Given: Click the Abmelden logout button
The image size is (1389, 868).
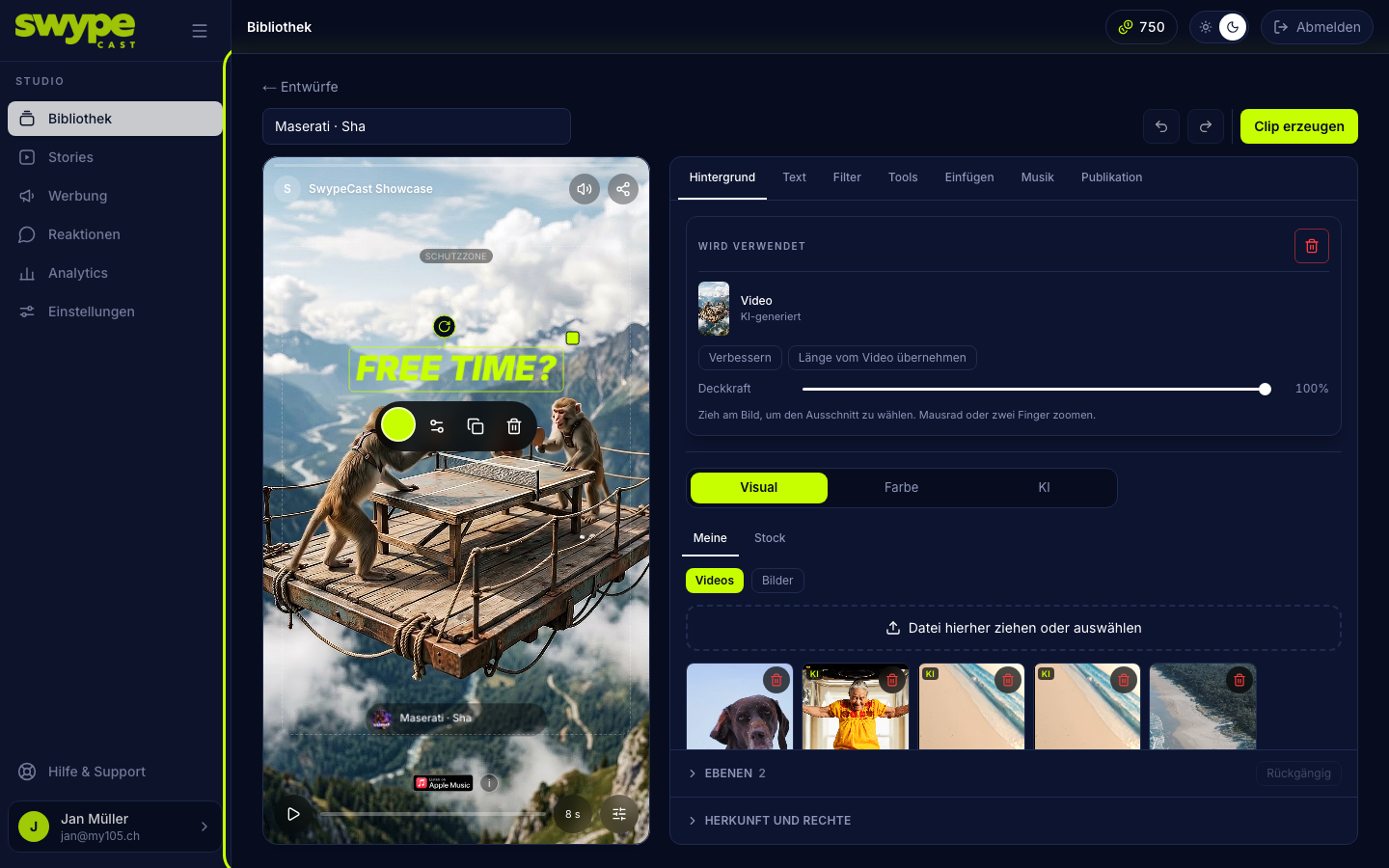Looking at the screenshot, I should (1317, 27).
